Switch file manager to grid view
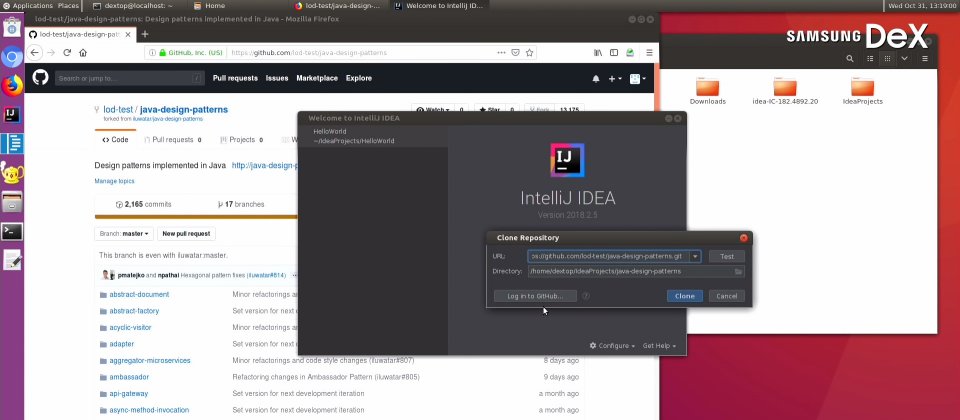 pos(887,59)
